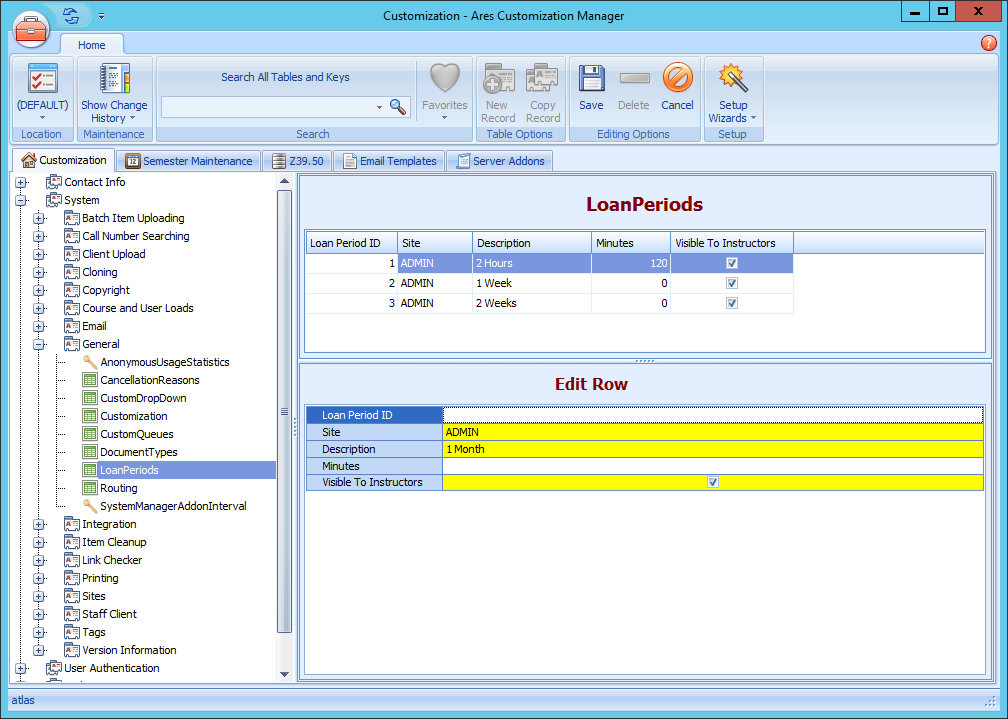Toggle Visible To Instructors for the 2 Weeks row

tap(732, 303)
